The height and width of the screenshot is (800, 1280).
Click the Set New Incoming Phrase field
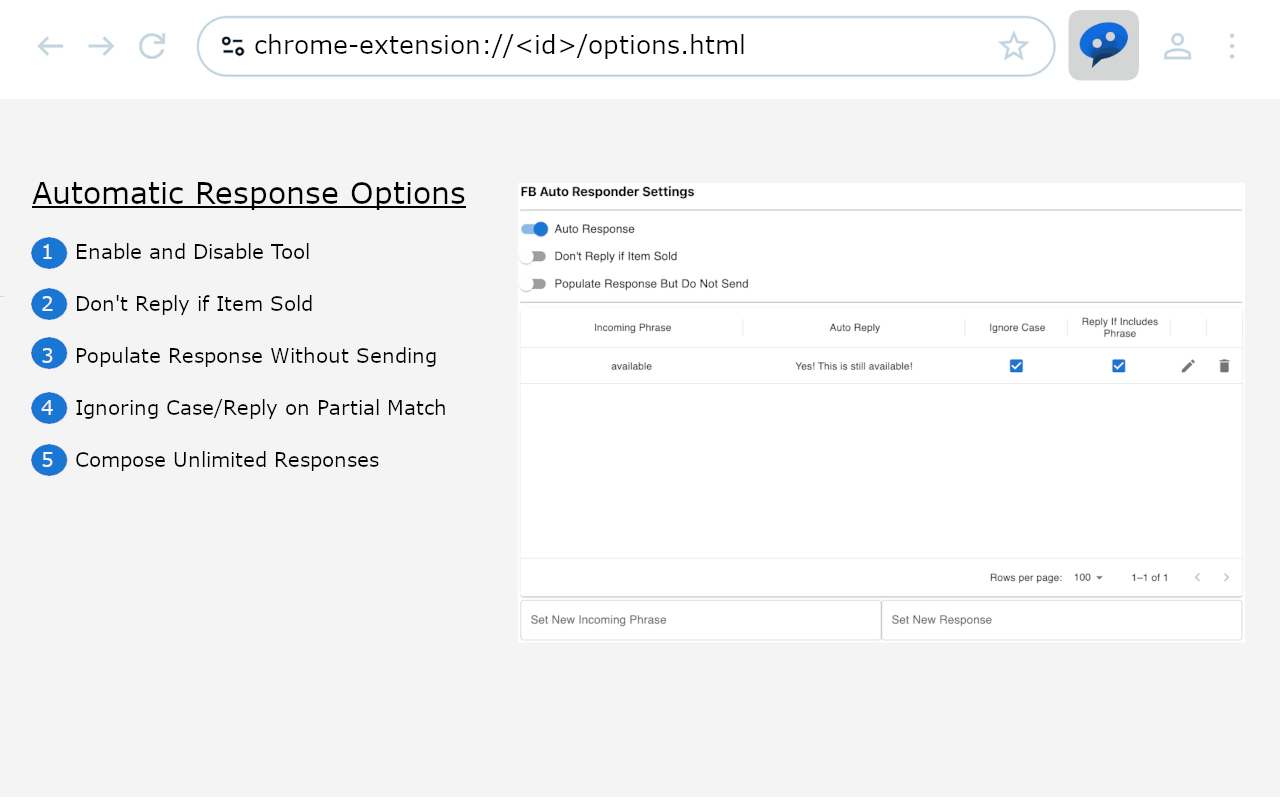click(700, 619)
